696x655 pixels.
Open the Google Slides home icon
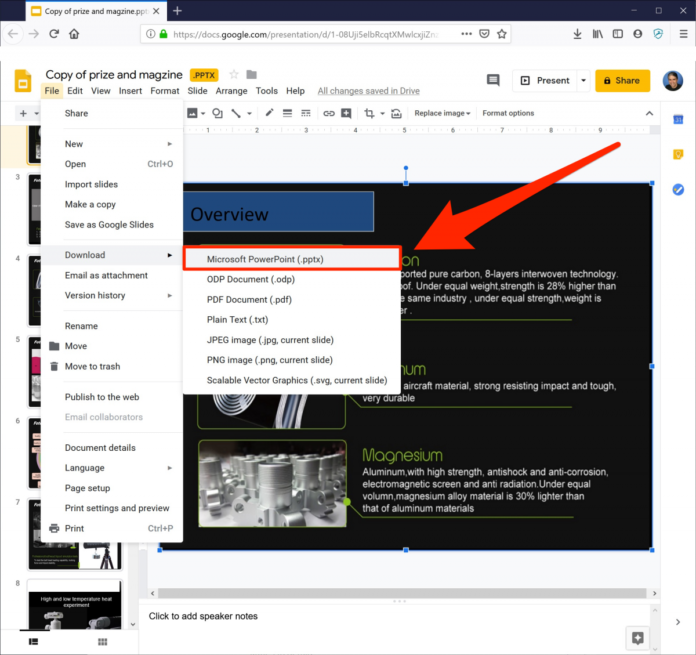[x=23, y=81]
